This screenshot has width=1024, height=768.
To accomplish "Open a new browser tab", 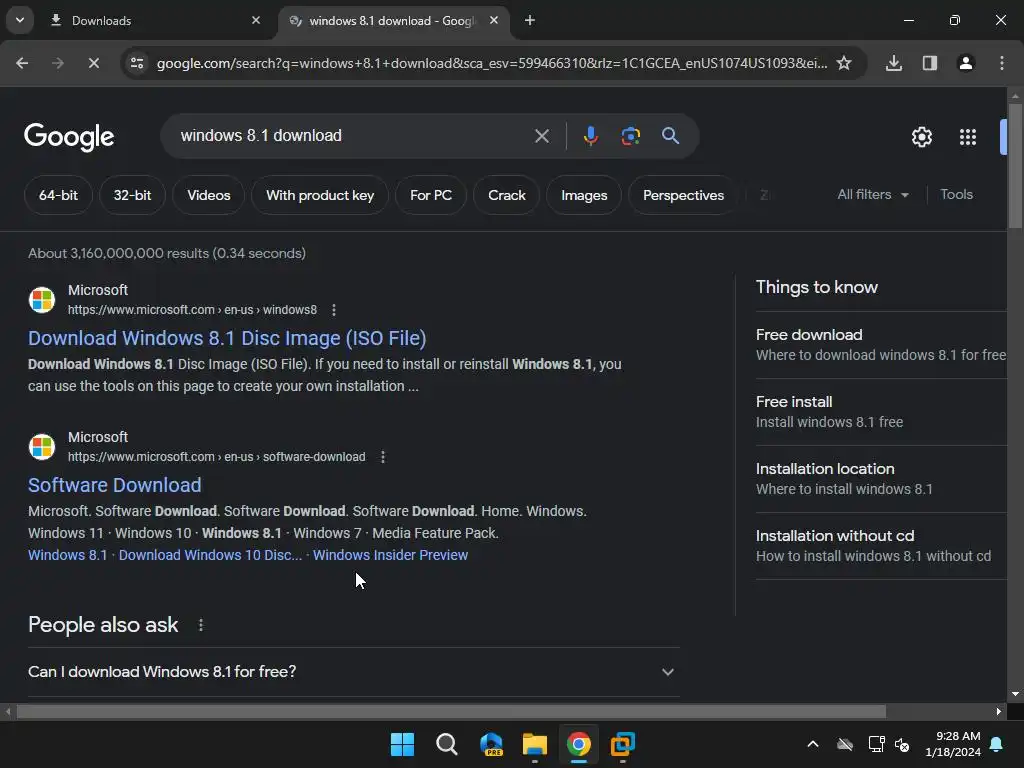I will pos(530,20).
